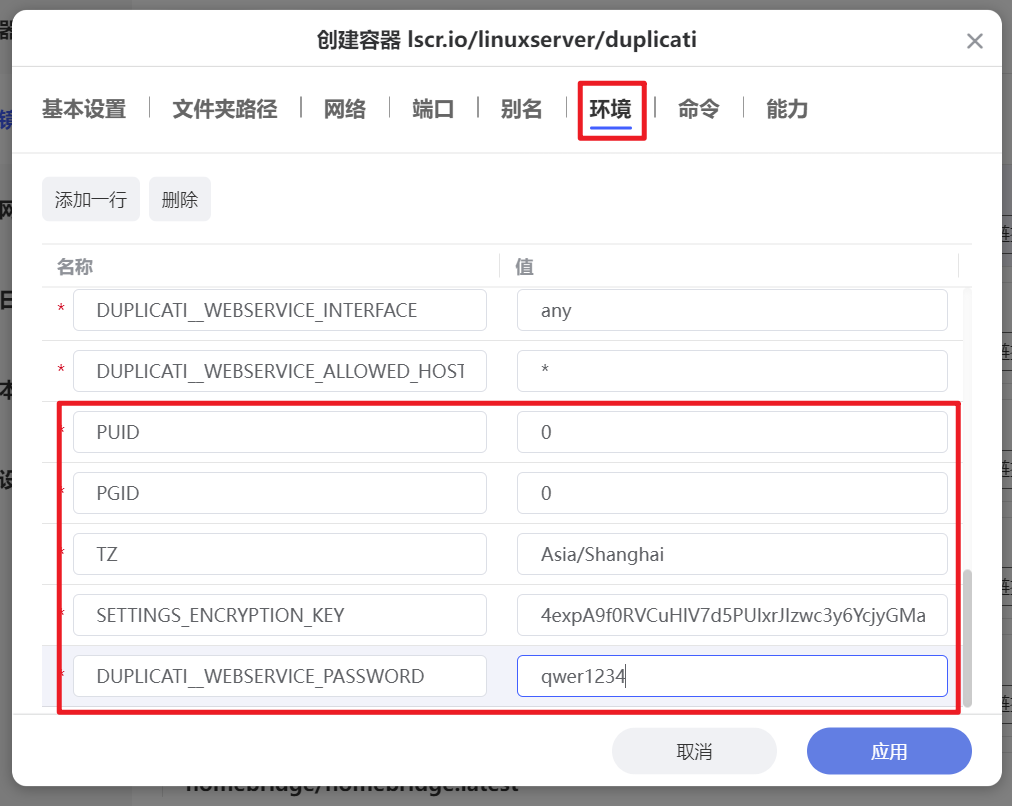Select the DUPLICATI__WEBSERVICE_INTERFACE value field
The height and width of the screenshot is (806, 1012).
[731, 310]
